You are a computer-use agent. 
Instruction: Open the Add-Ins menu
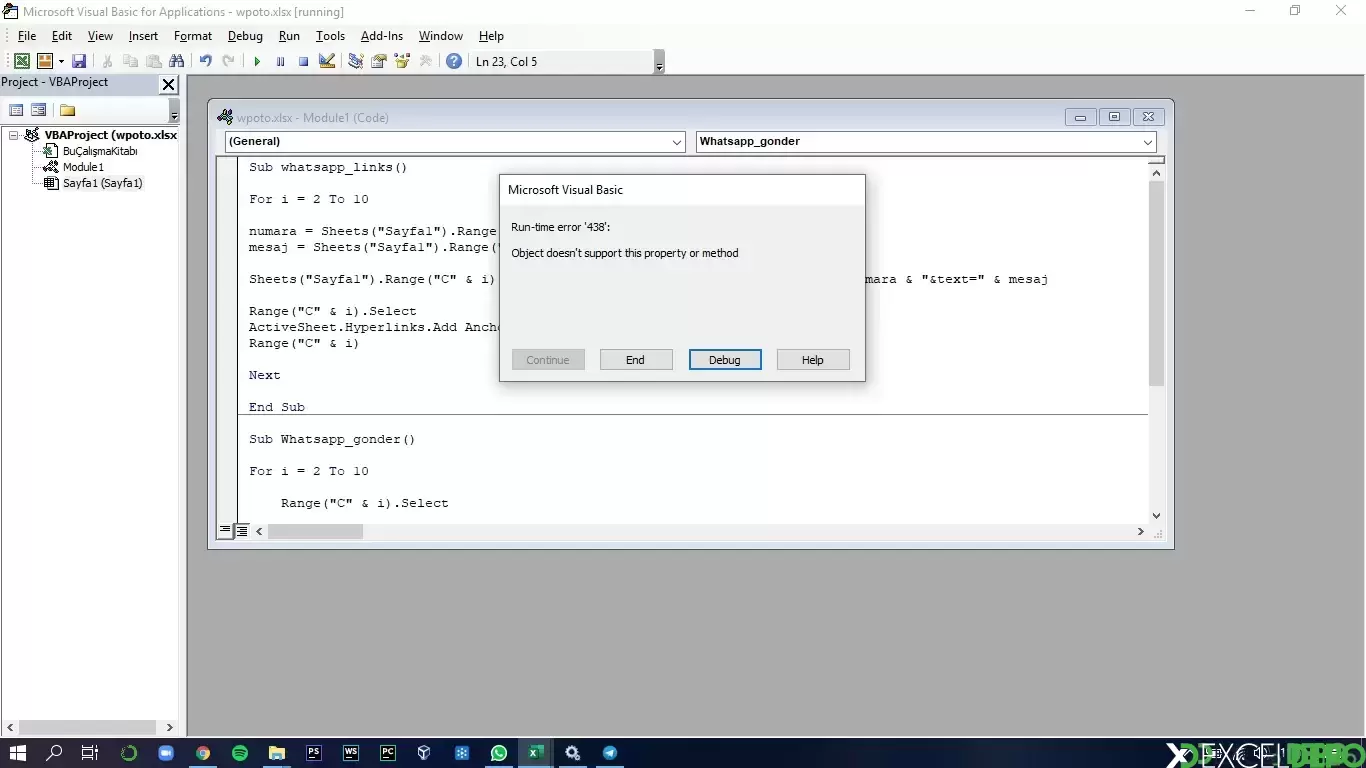coord(382,36)
